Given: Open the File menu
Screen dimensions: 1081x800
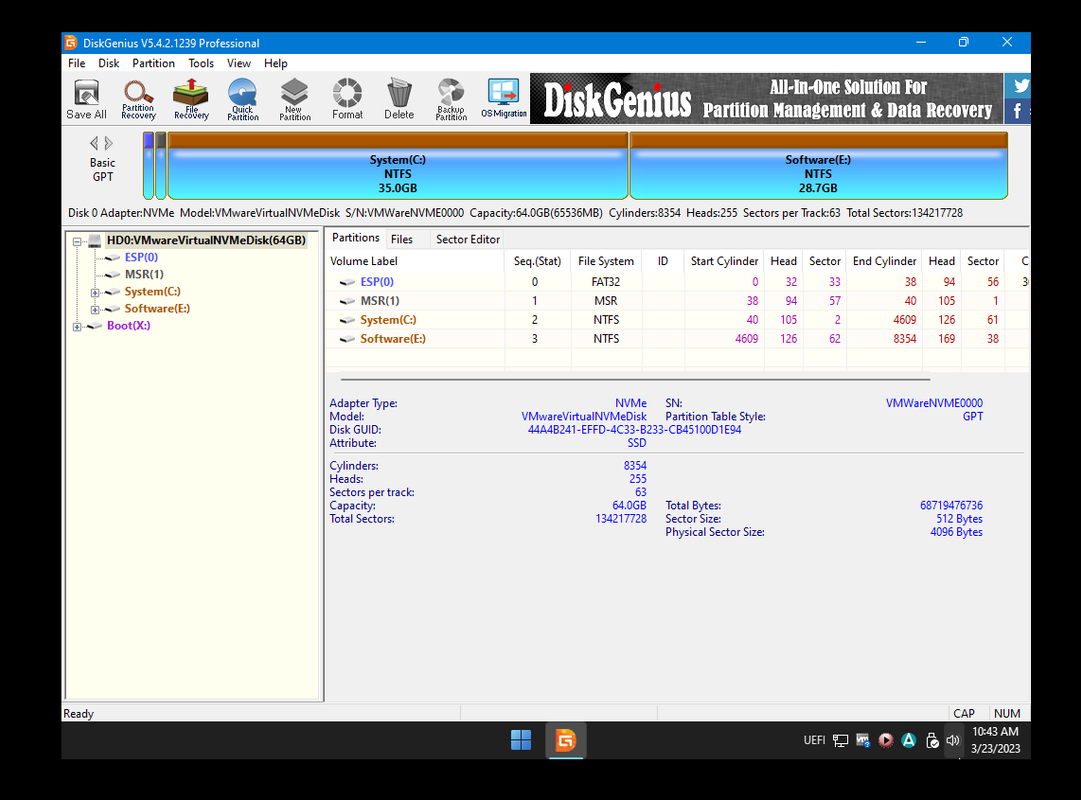Looking at the screenshot, I should click(77, 63).
